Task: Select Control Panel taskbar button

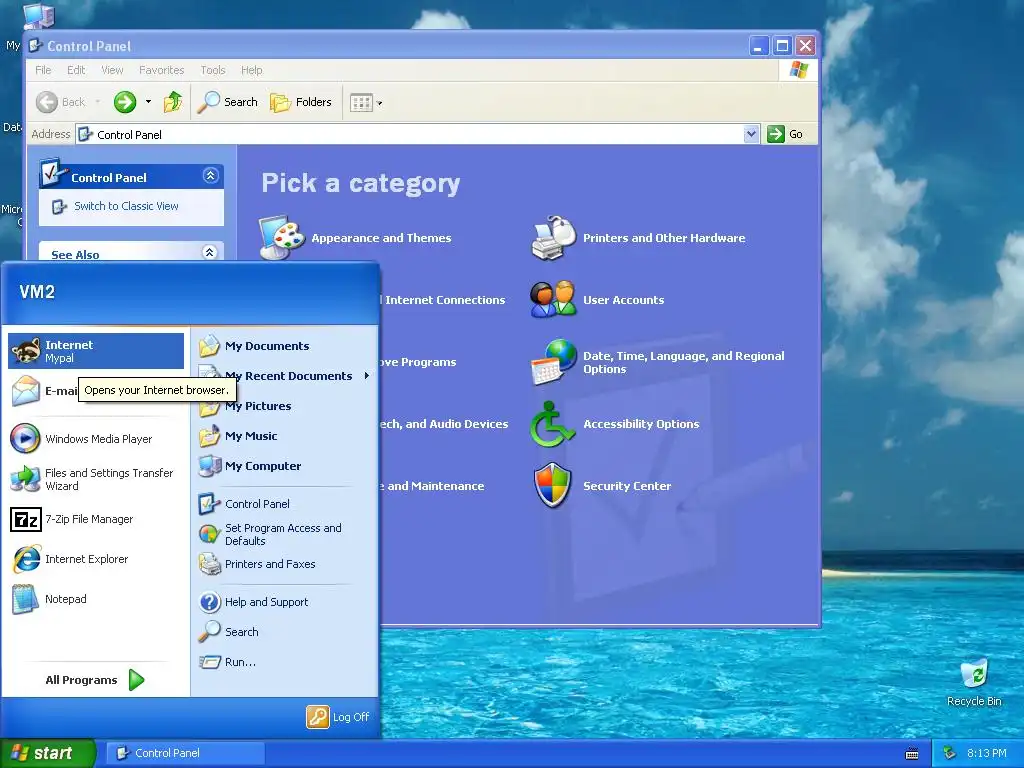Action: 185,753
